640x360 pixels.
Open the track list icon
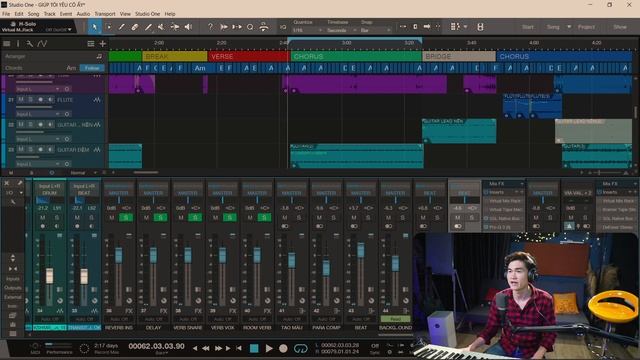7,43
